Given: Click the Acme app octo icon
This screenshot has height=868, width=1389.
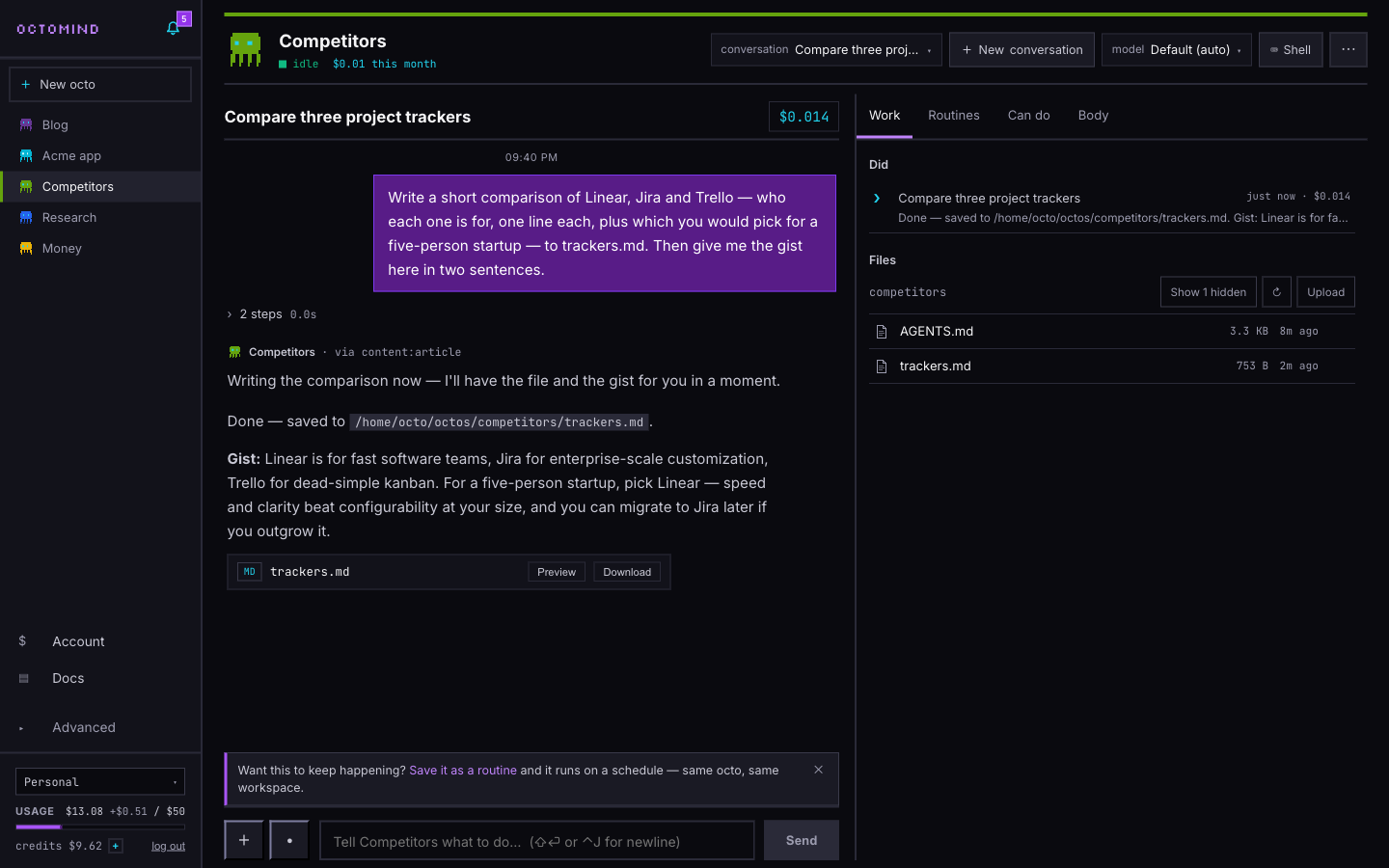Looking at the screenshot, I should [26, 155].
